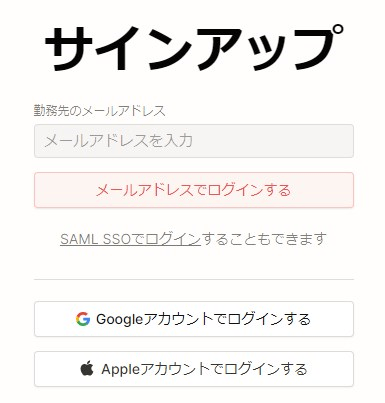
Task: Sign in with Googleアカウントでログインする
Action: pos(194,319)
